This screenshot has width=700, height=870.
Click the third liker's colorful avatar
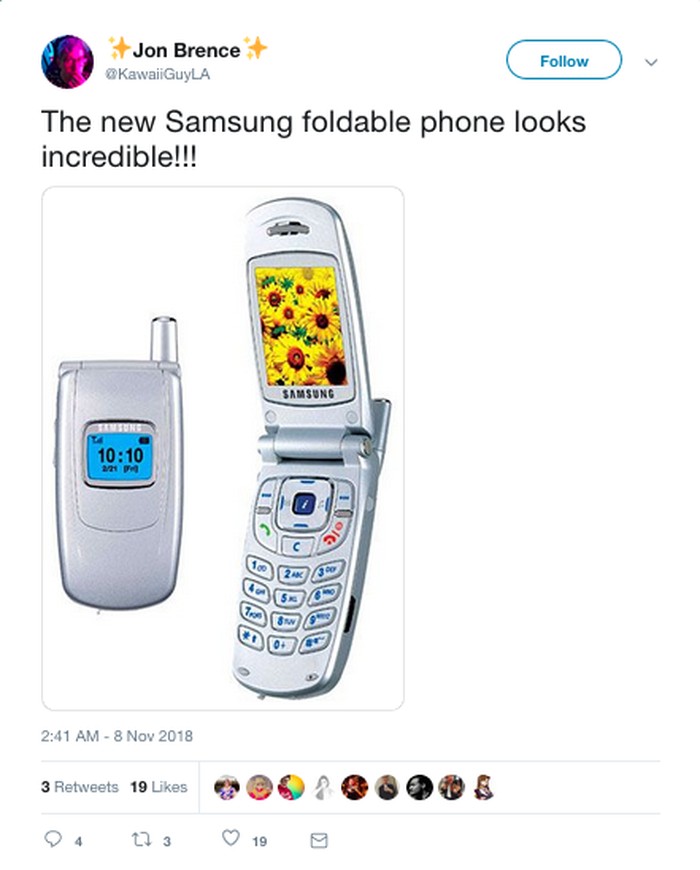point(291,787)
